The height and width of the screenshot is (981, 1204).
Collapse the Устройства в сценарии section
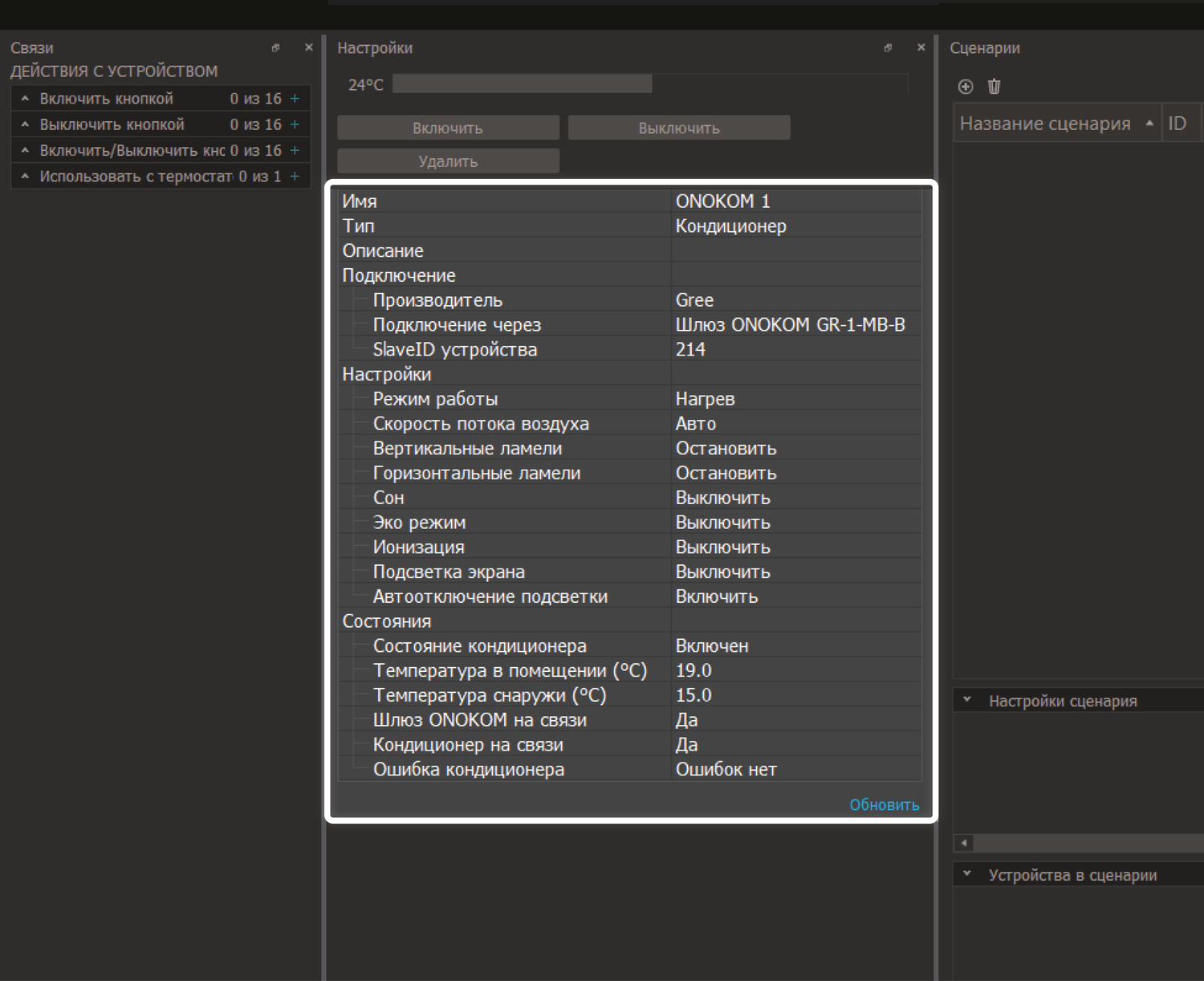point(967,874)
